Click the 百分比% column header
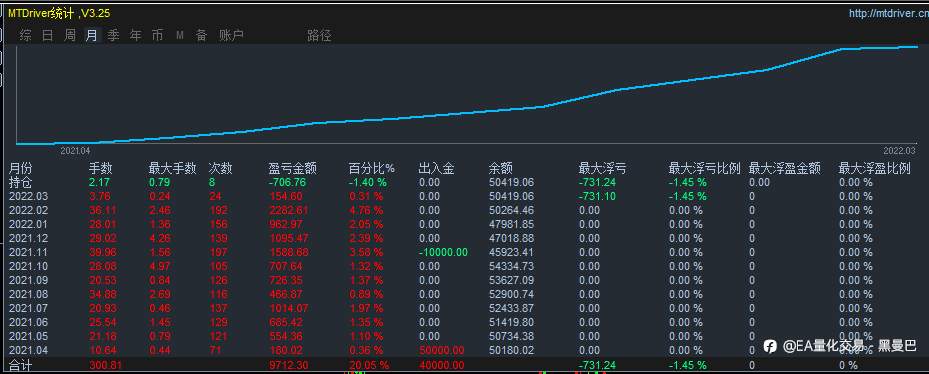 (371, 168)
